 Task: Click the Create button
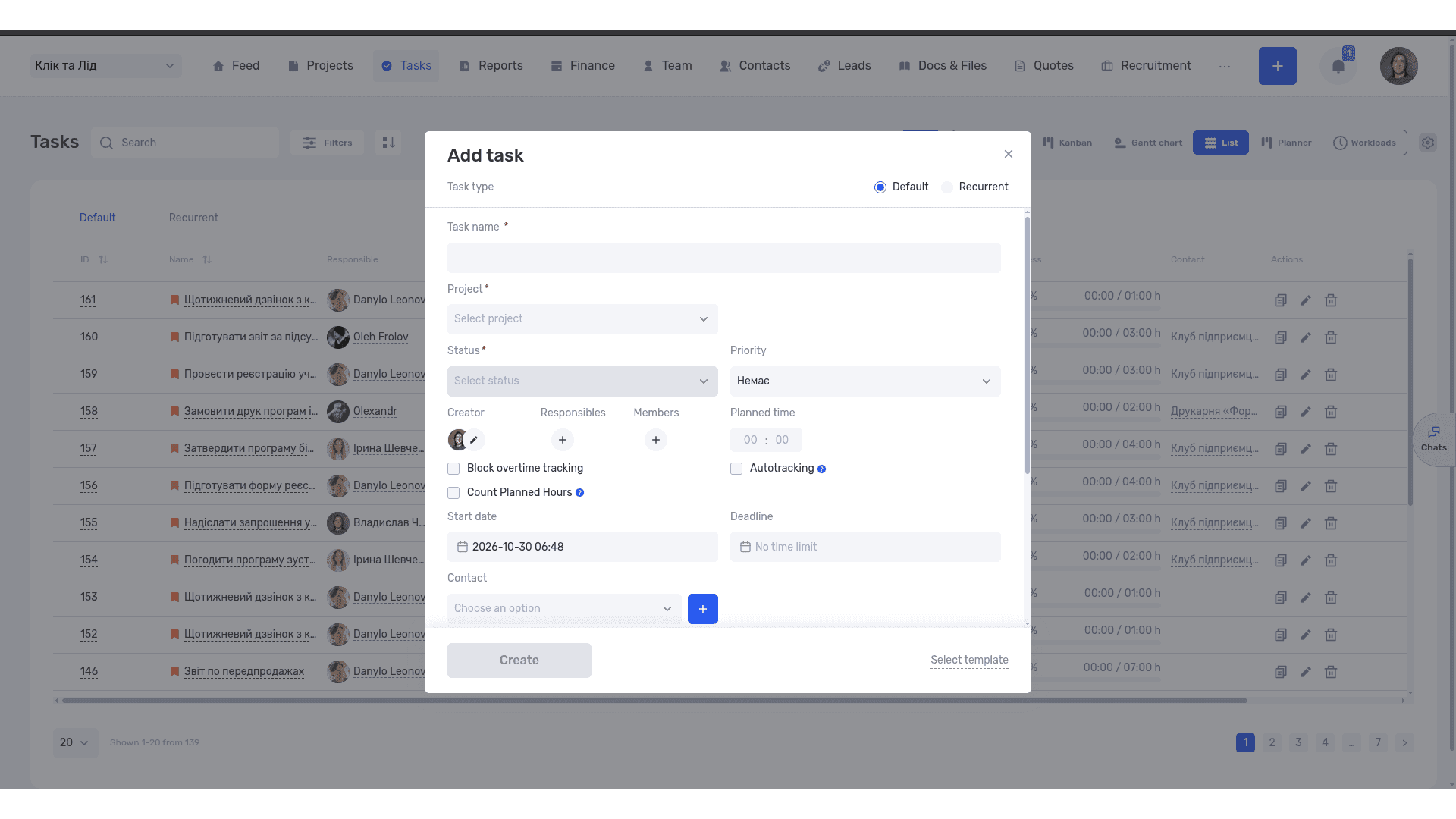(519, 661)
